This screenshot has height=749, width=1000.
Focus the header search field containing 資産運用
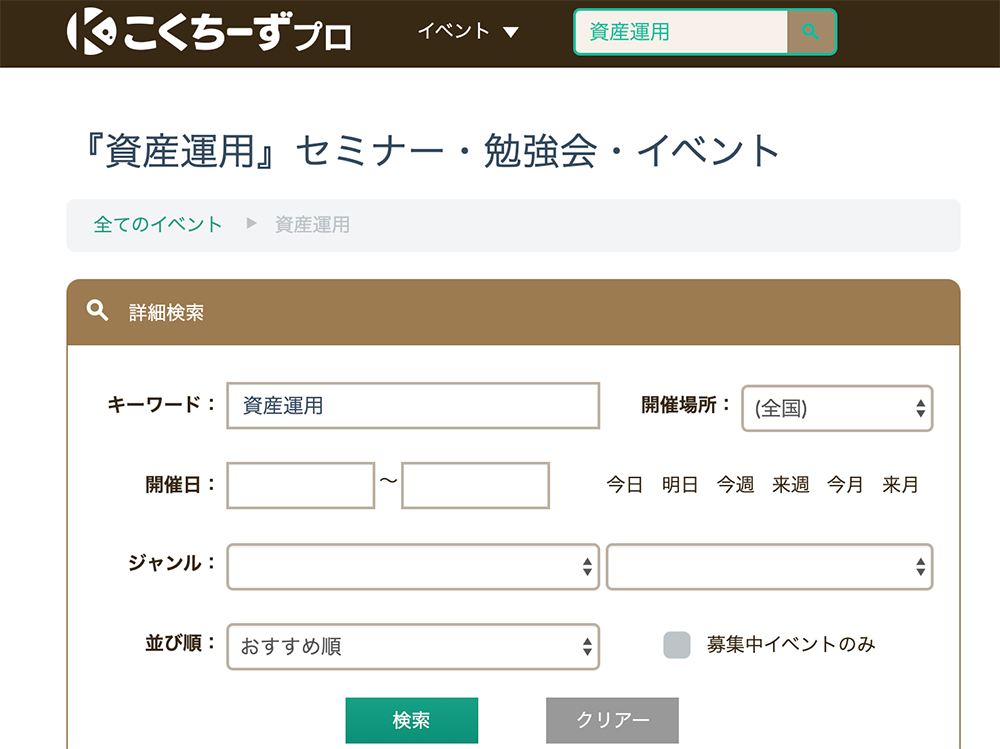coord(681,32)
